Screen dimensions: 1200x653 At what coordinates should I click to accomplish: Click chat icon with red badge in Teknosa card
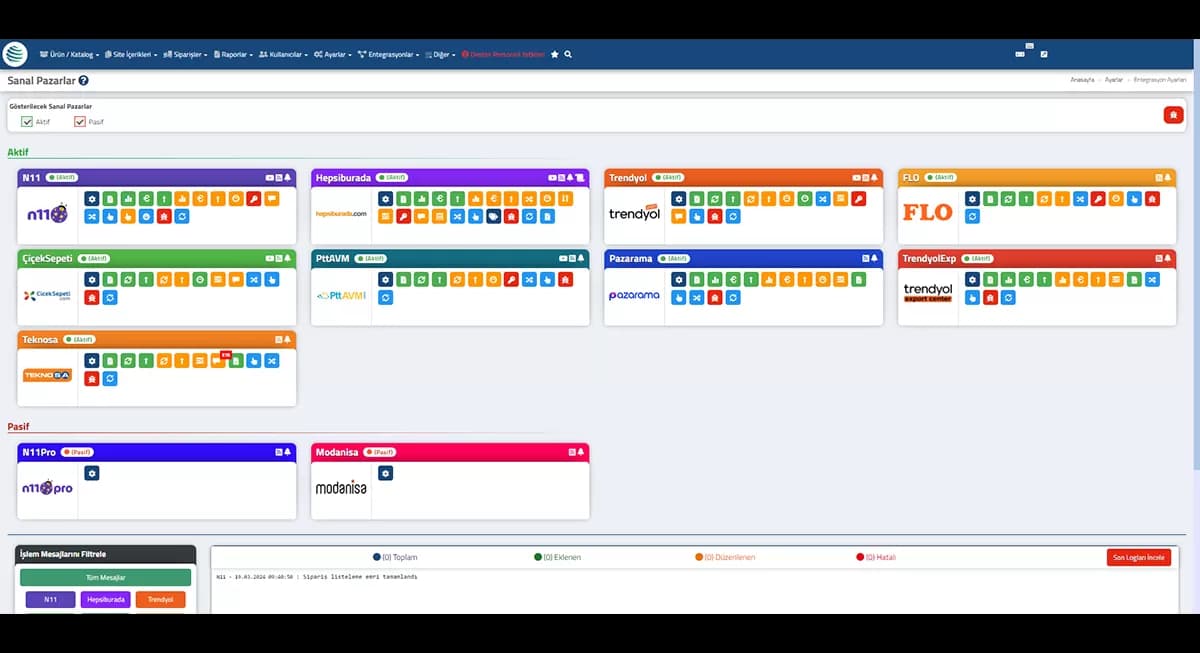point(218,360)
